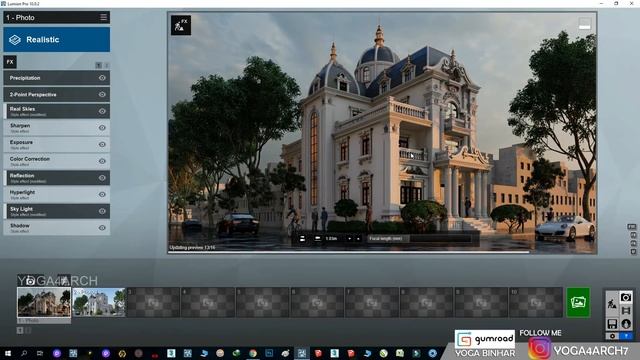The width and height of the screenshot is (640, 360).
Task: Open the blue help button
Action: point(626,336)
